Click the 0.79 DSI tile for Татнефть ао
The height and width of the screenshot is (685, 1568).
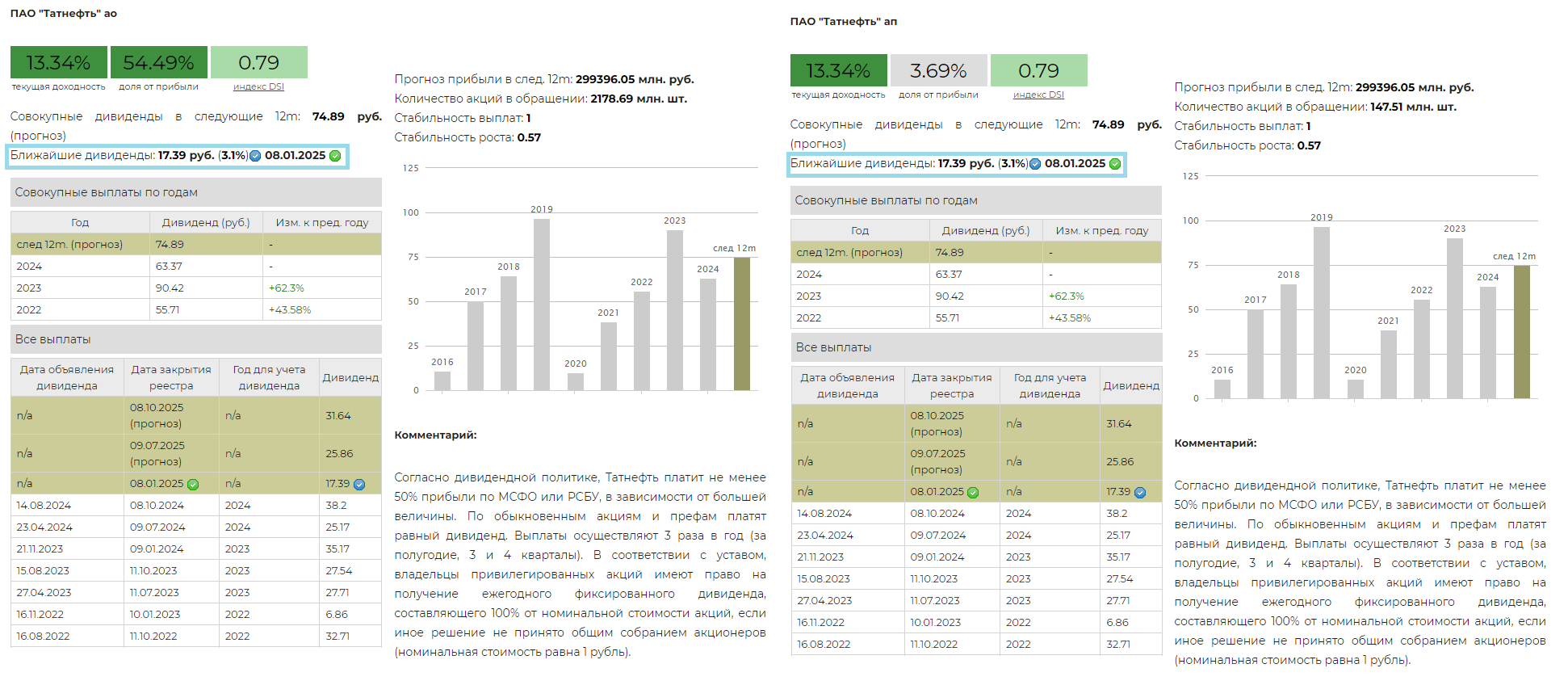click(x=258, y=63)
